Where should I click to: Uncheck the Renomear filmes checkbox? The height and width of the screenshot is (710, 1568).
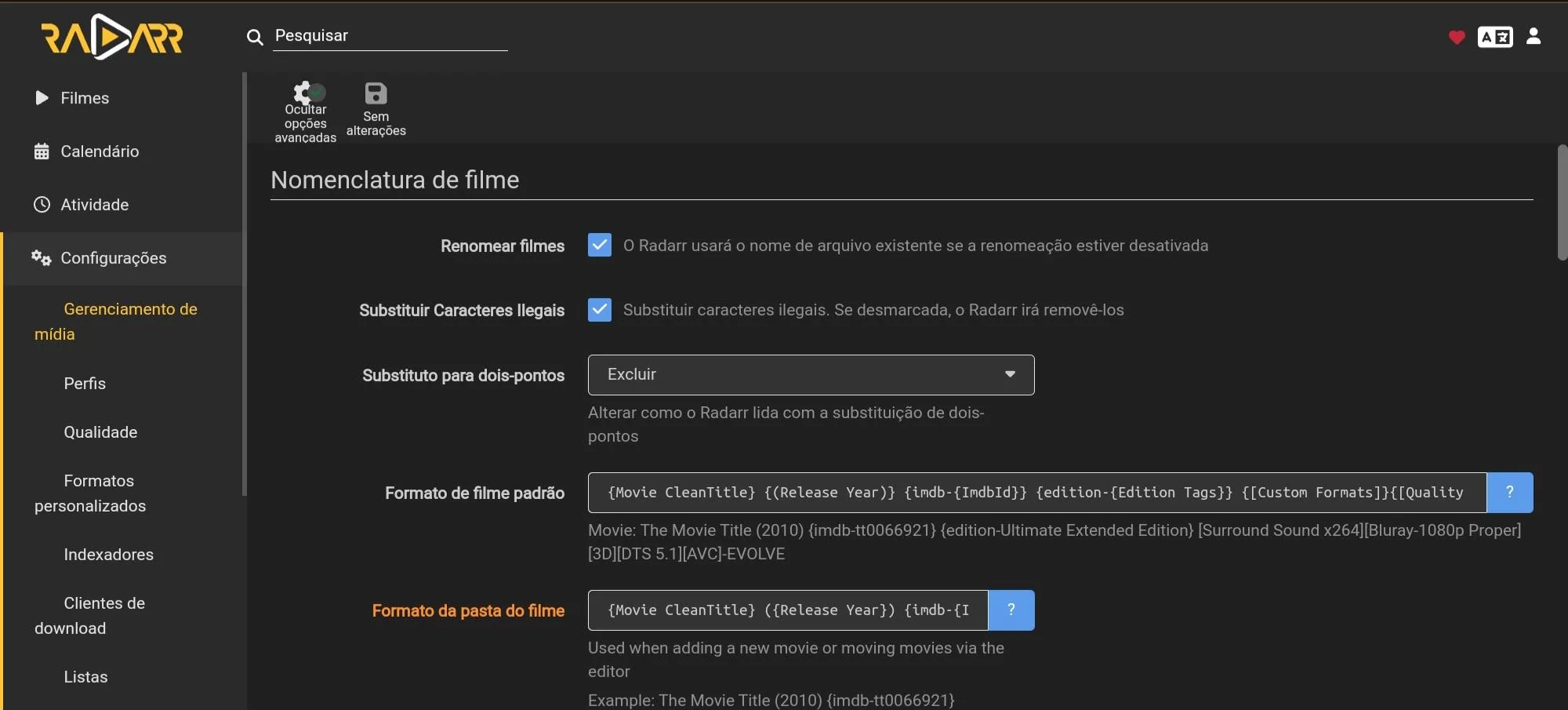[x=600, y=246]
